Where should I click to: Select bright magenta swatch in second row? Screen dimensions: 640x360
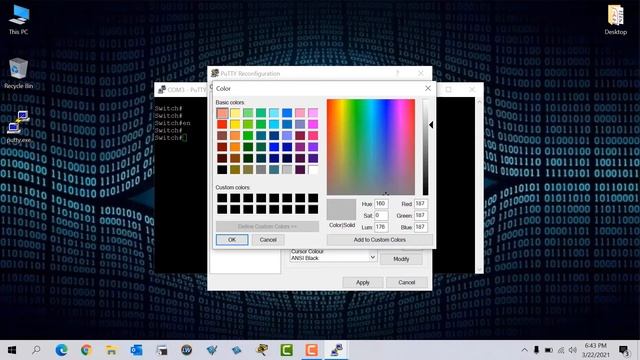(x=313, y=124)
